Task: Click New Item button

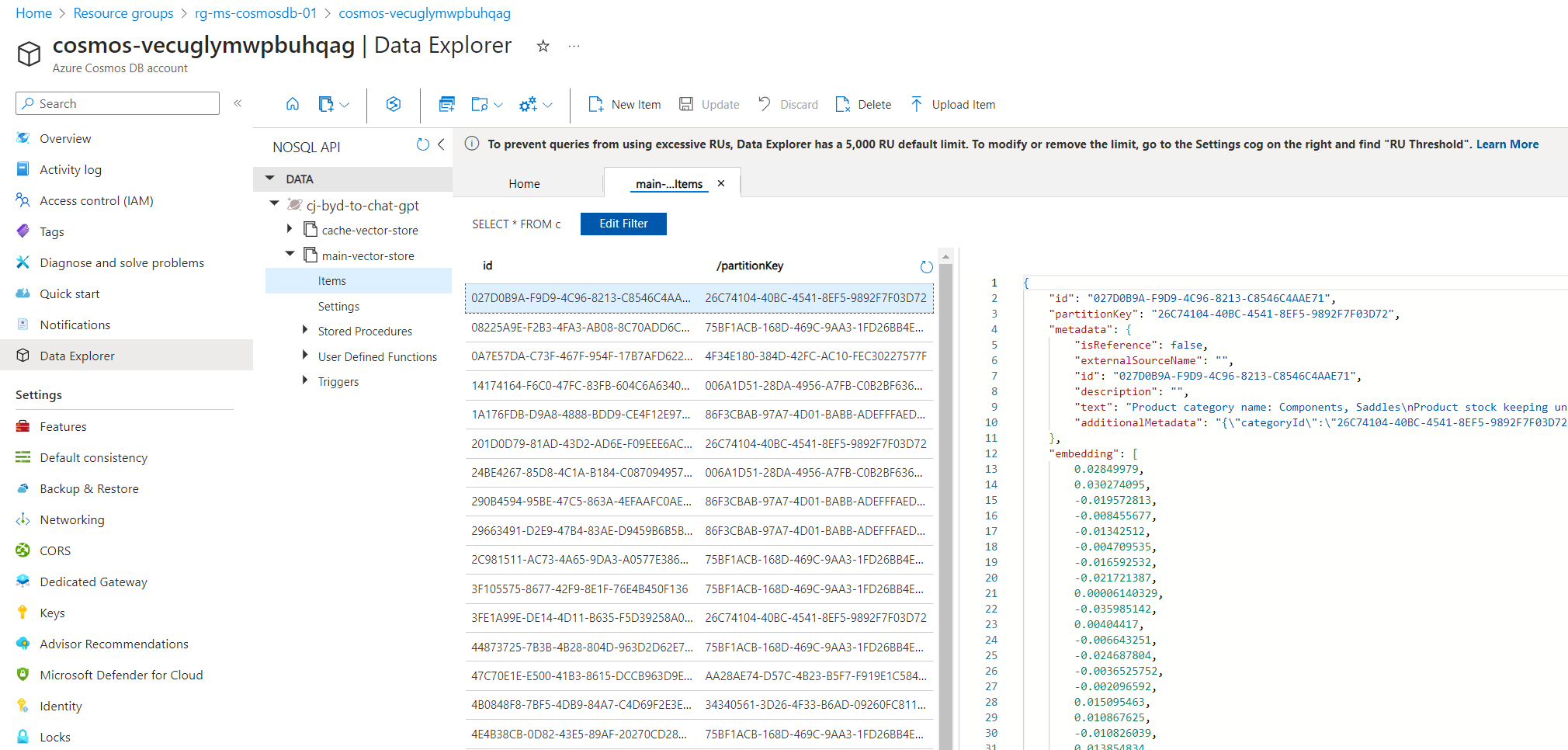Action: (625, 104)
